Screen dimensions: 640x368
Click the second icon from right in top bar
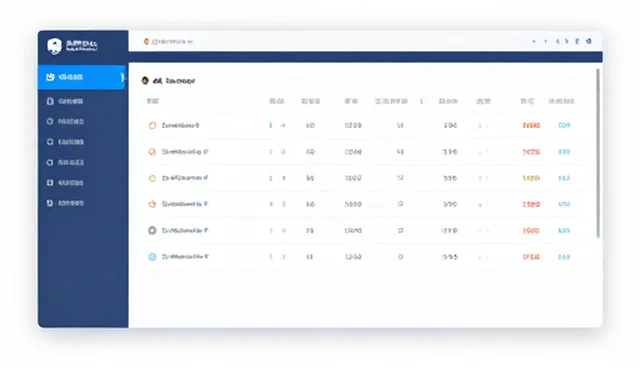coord(577,41)
